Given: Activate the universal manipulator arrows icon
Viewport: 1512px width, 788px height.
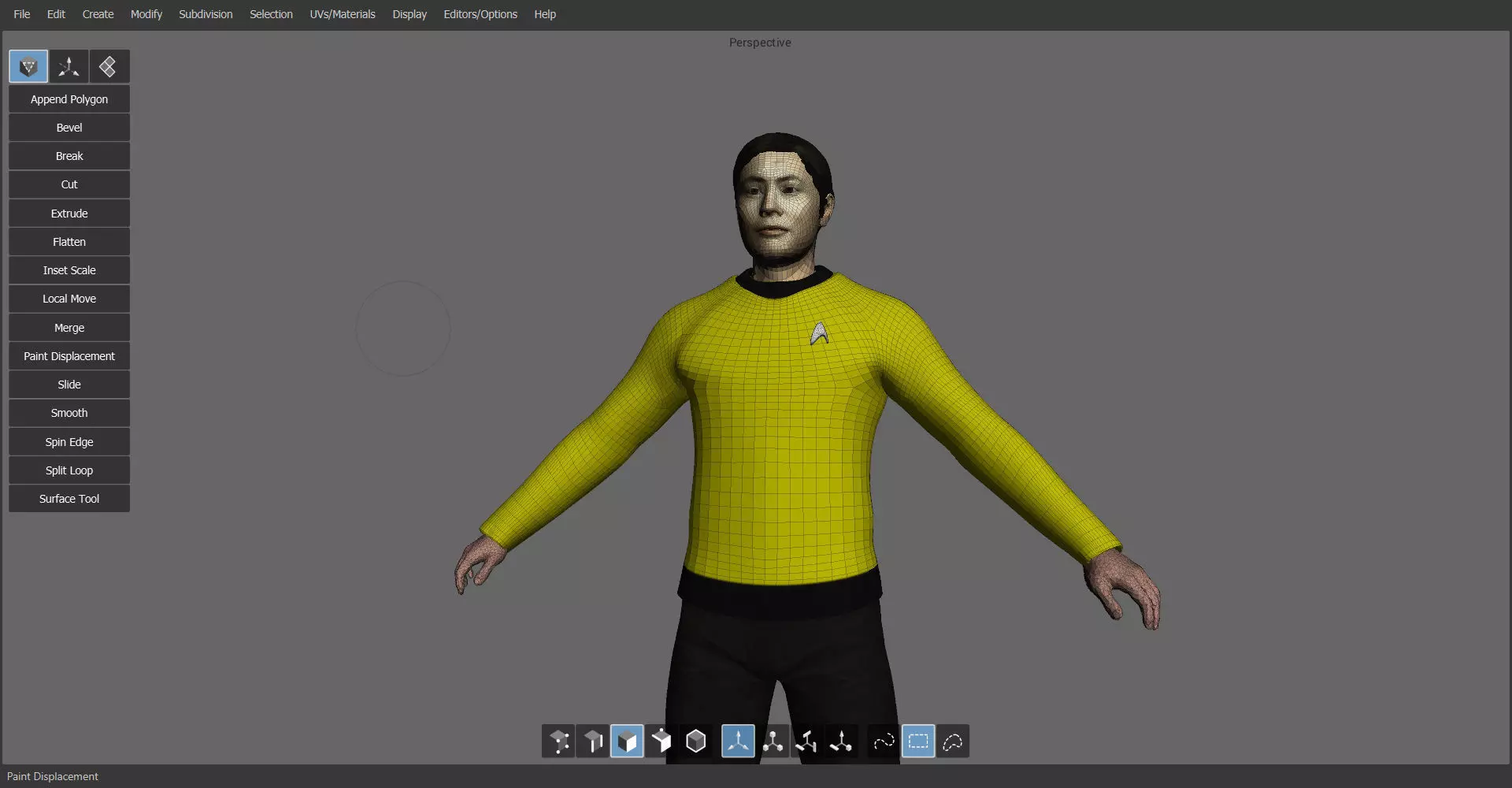Looking at the screenshot, I should point(738,742).
